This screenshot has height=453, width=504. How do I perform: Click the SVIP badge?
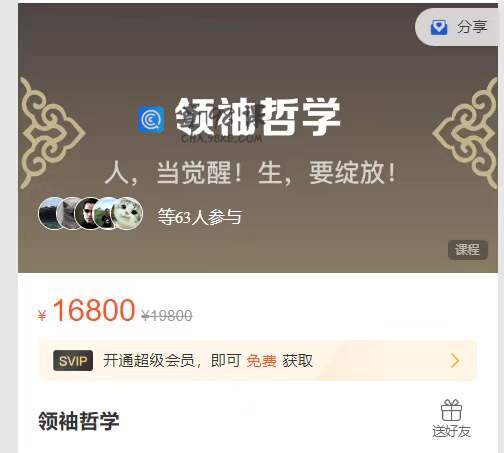pos(73,361)
